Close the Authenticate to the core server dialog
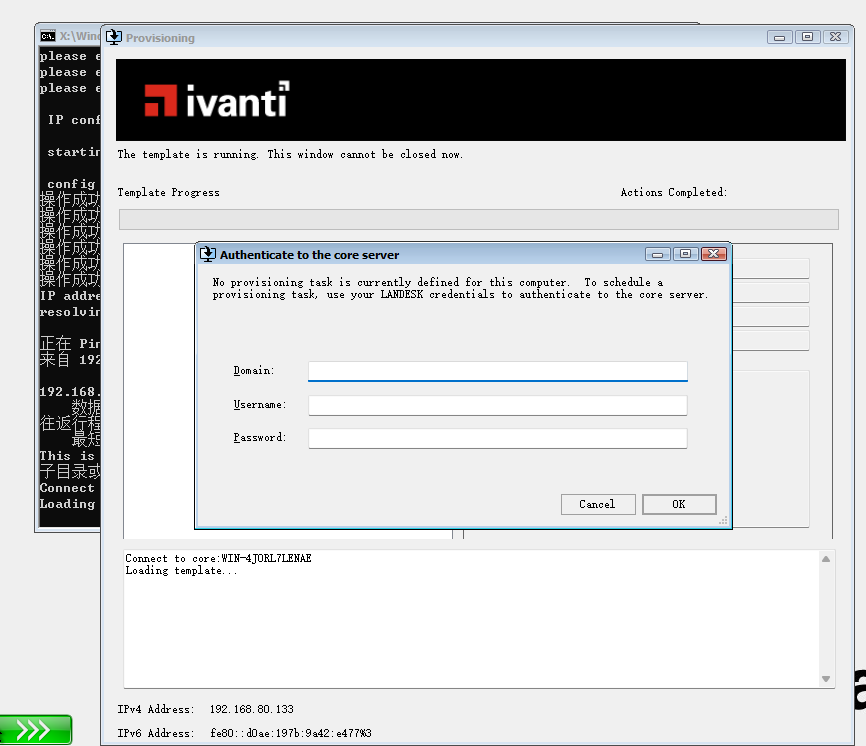 tap(713, 254)
